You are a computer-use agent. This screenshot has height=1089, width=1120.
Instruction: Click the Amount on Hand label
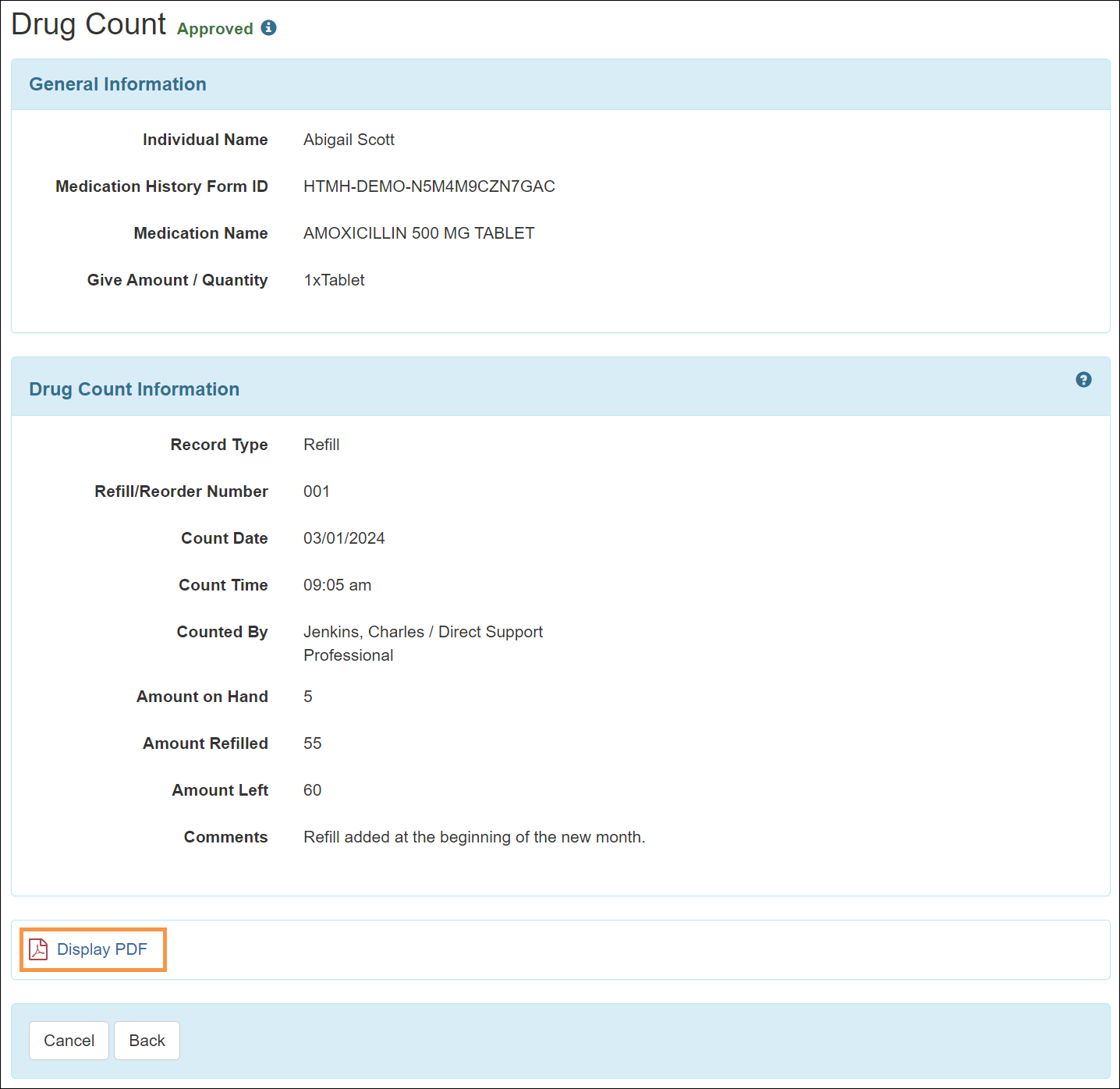pos(202,697)
